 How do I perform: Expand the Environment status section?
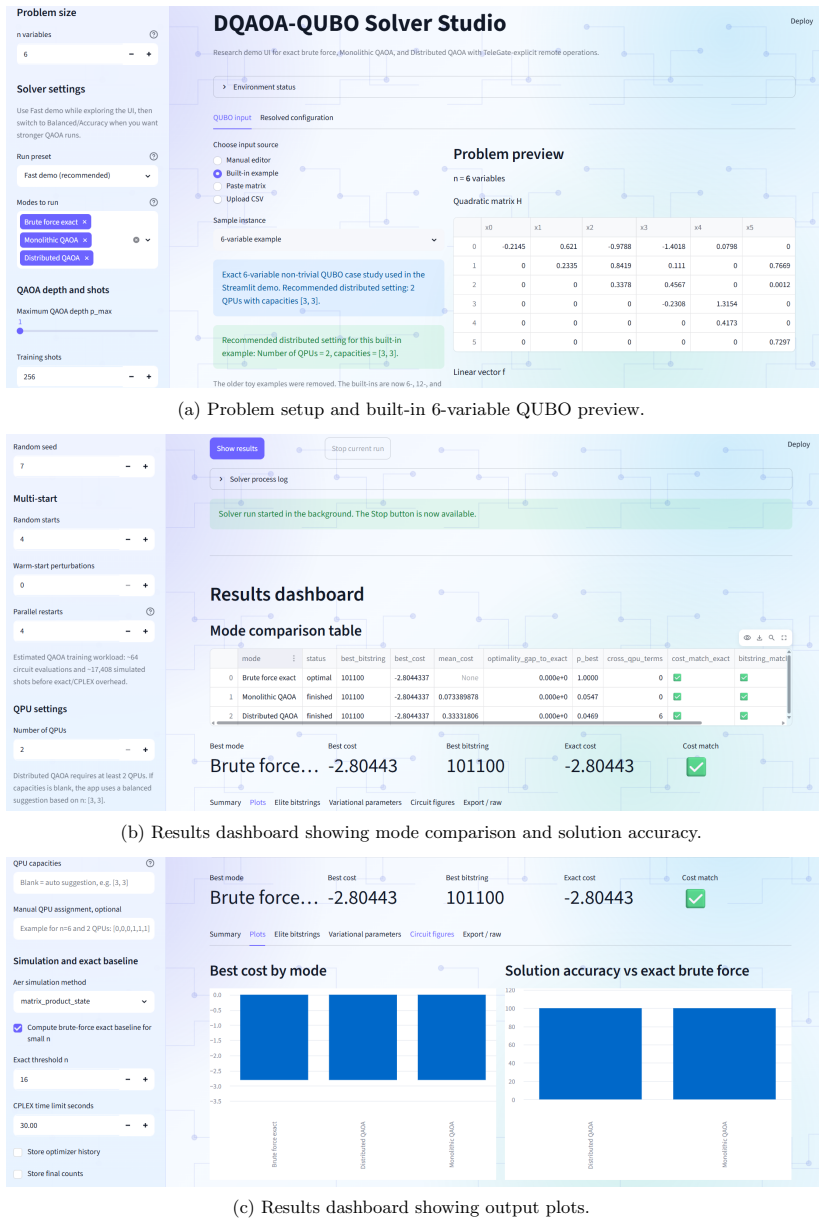pos(504,87)
